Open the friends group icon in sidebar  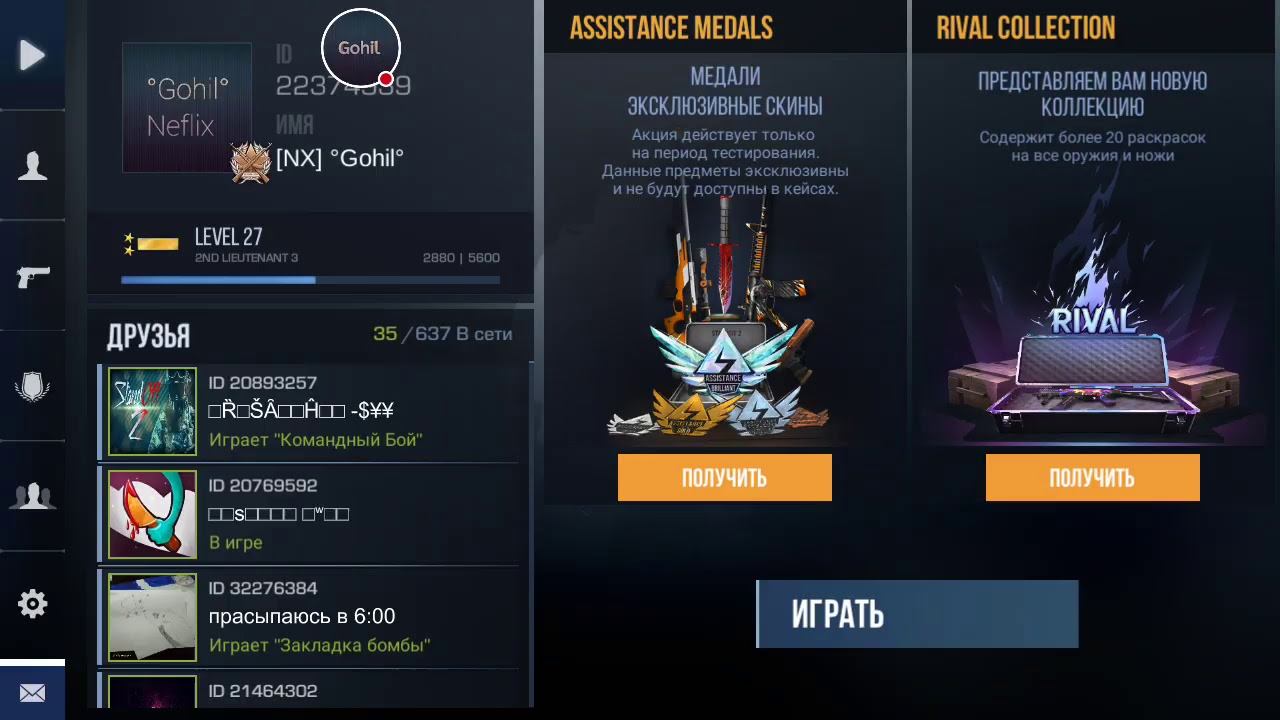(x=32, y=496)
